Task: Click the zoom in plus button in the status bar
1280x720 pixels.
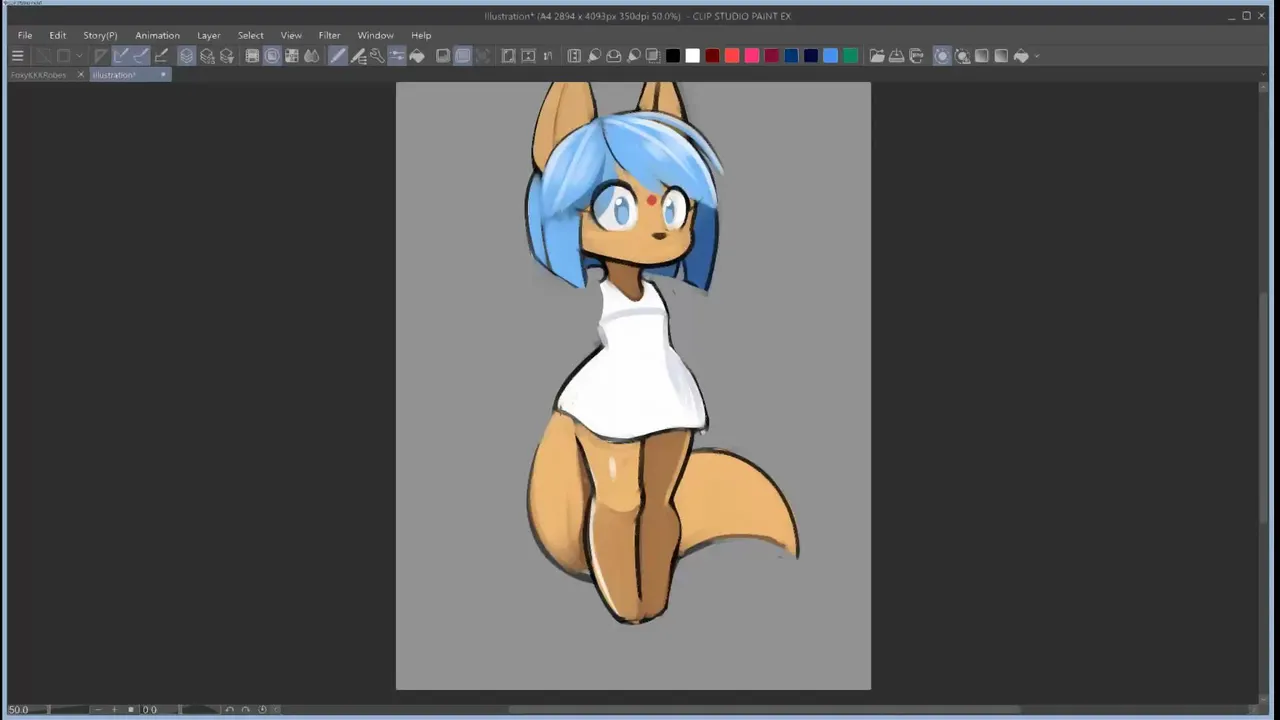Action: pos(114,709)
